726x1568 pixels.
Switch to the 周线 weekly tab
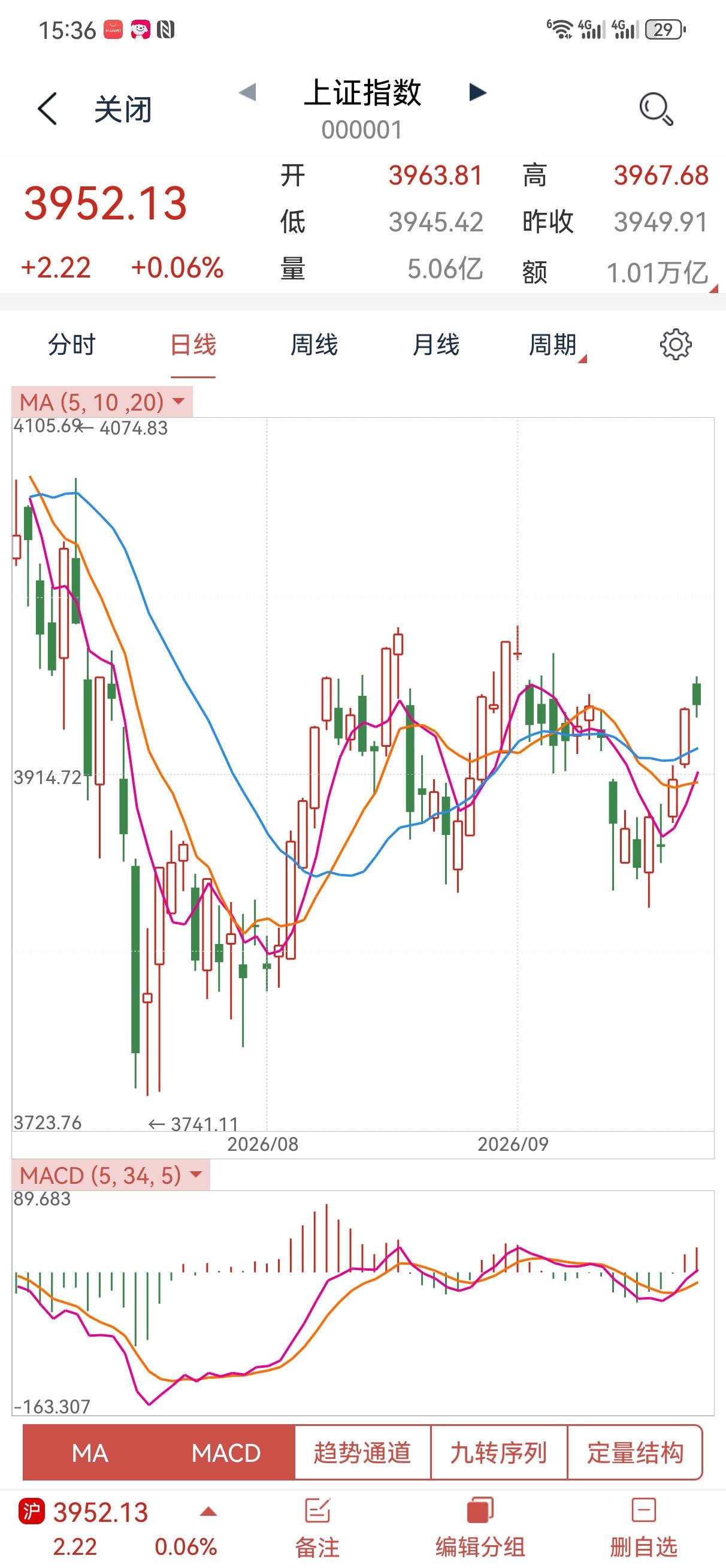click(314, 345)
